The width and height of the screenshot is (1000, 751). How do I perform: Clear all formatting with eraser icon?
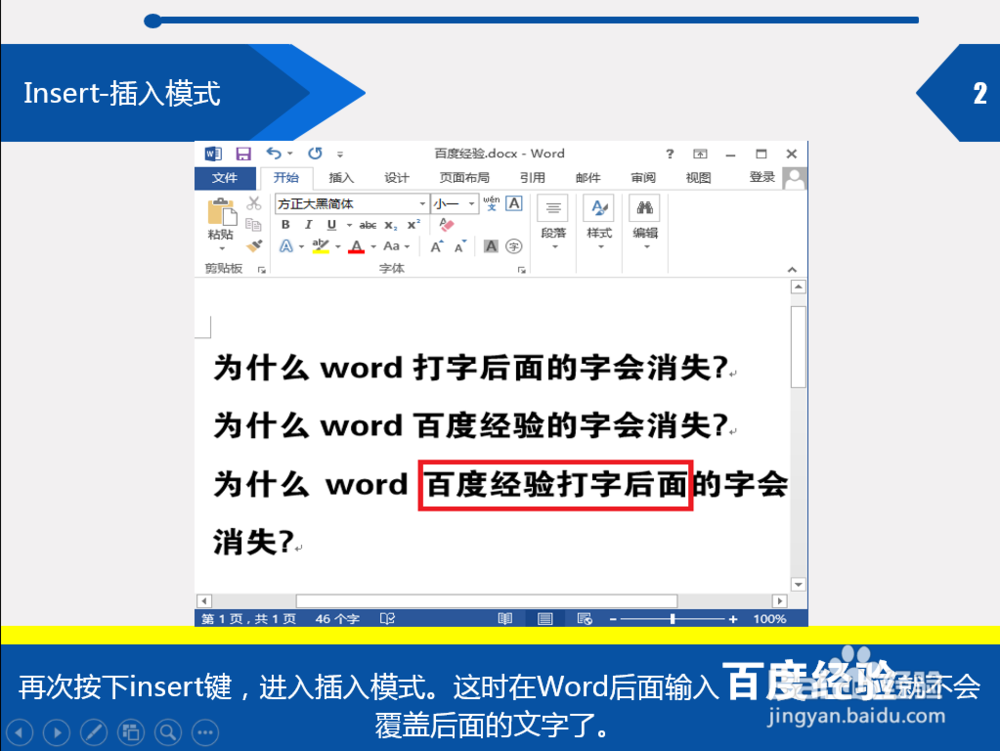[446, 224]
